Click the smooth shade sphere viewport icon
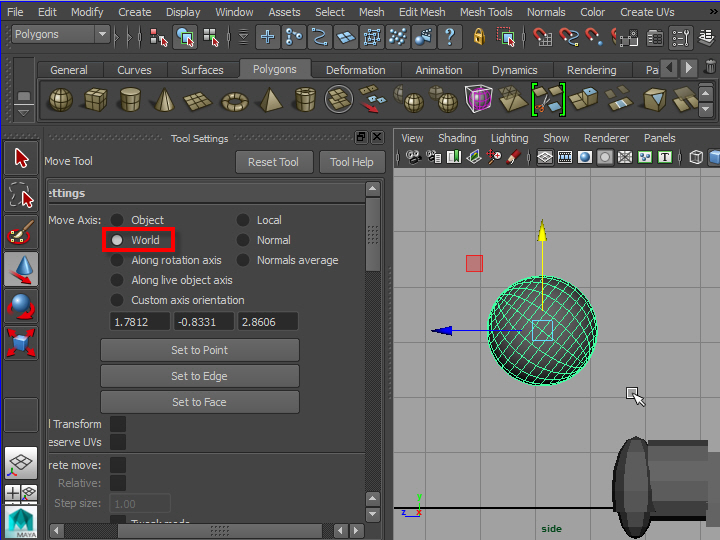The image size is (720, 540). [585, 158]
